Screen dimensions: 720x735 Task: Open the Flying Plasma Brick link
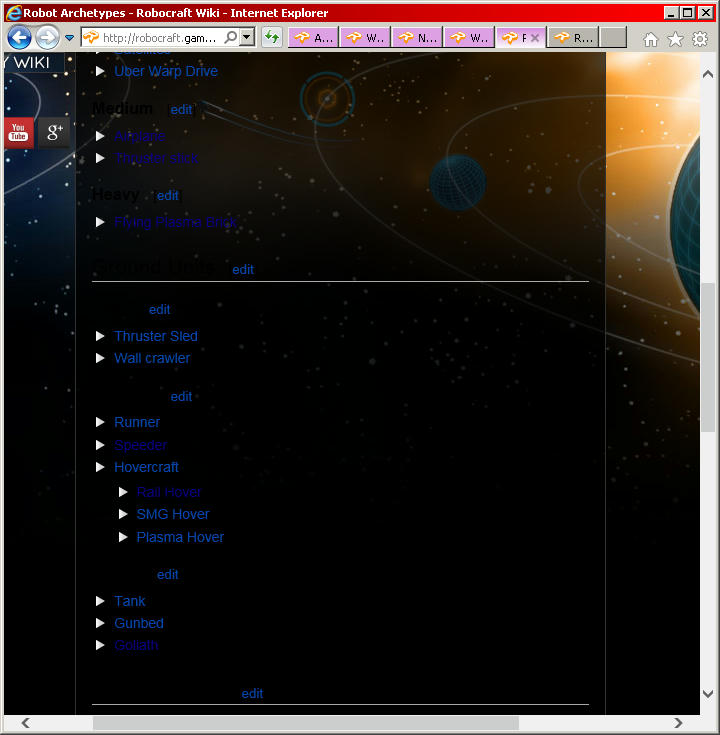pos(175,222)
